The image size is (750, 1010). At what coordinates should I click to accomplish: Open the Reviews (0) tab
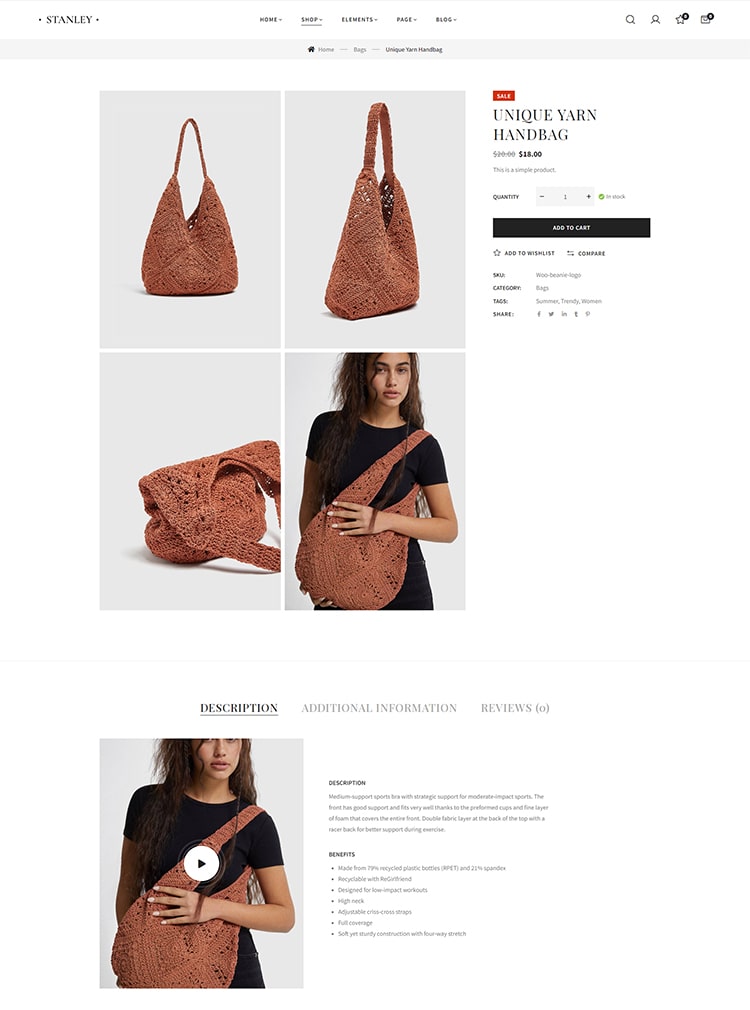tap(515, 708)
